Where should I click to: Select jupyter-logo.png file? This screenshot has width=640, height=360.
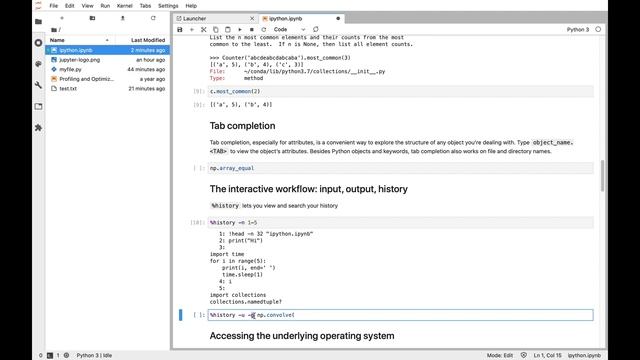[x=107, y=60]
